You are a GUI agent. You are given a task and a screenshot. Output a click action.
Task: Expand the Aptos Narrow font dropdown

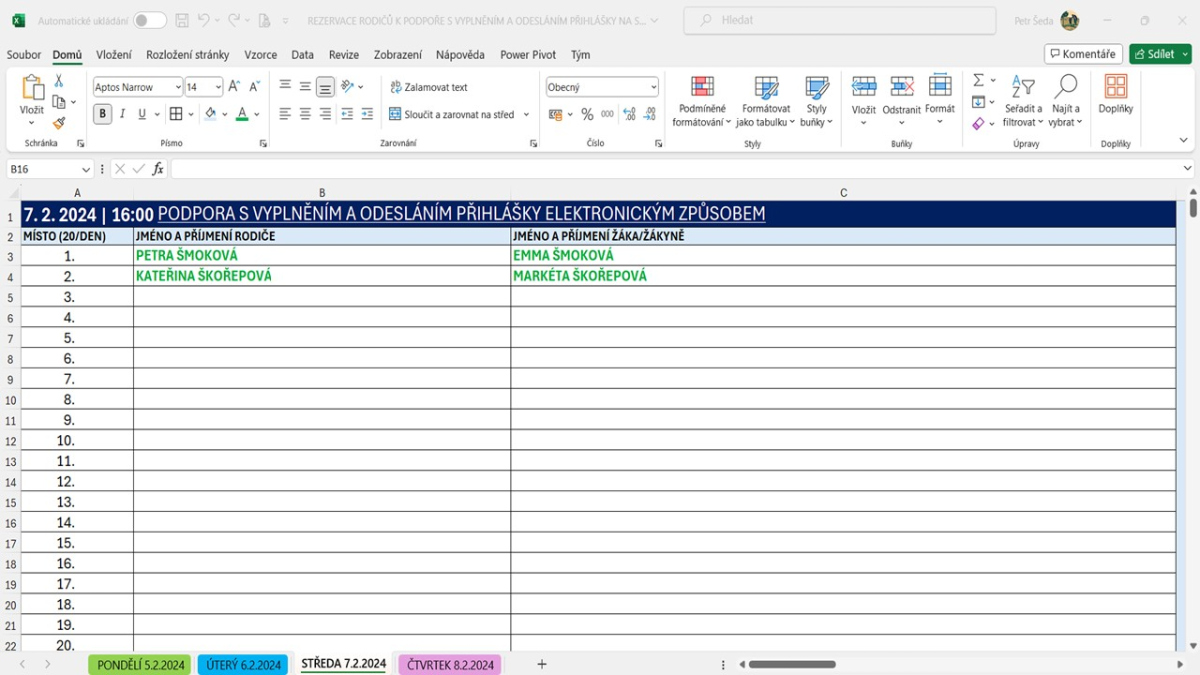tap(177, 87)
